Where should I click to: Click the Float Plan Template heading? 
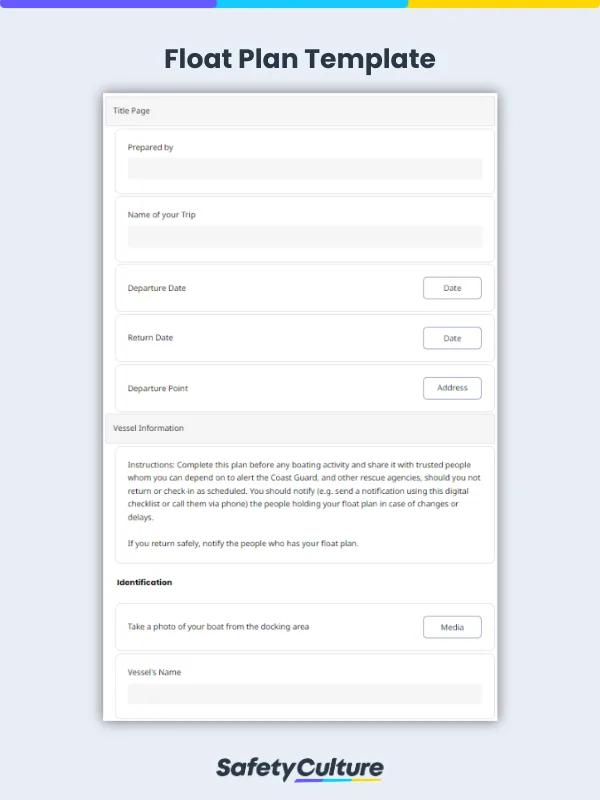[300, 59]
